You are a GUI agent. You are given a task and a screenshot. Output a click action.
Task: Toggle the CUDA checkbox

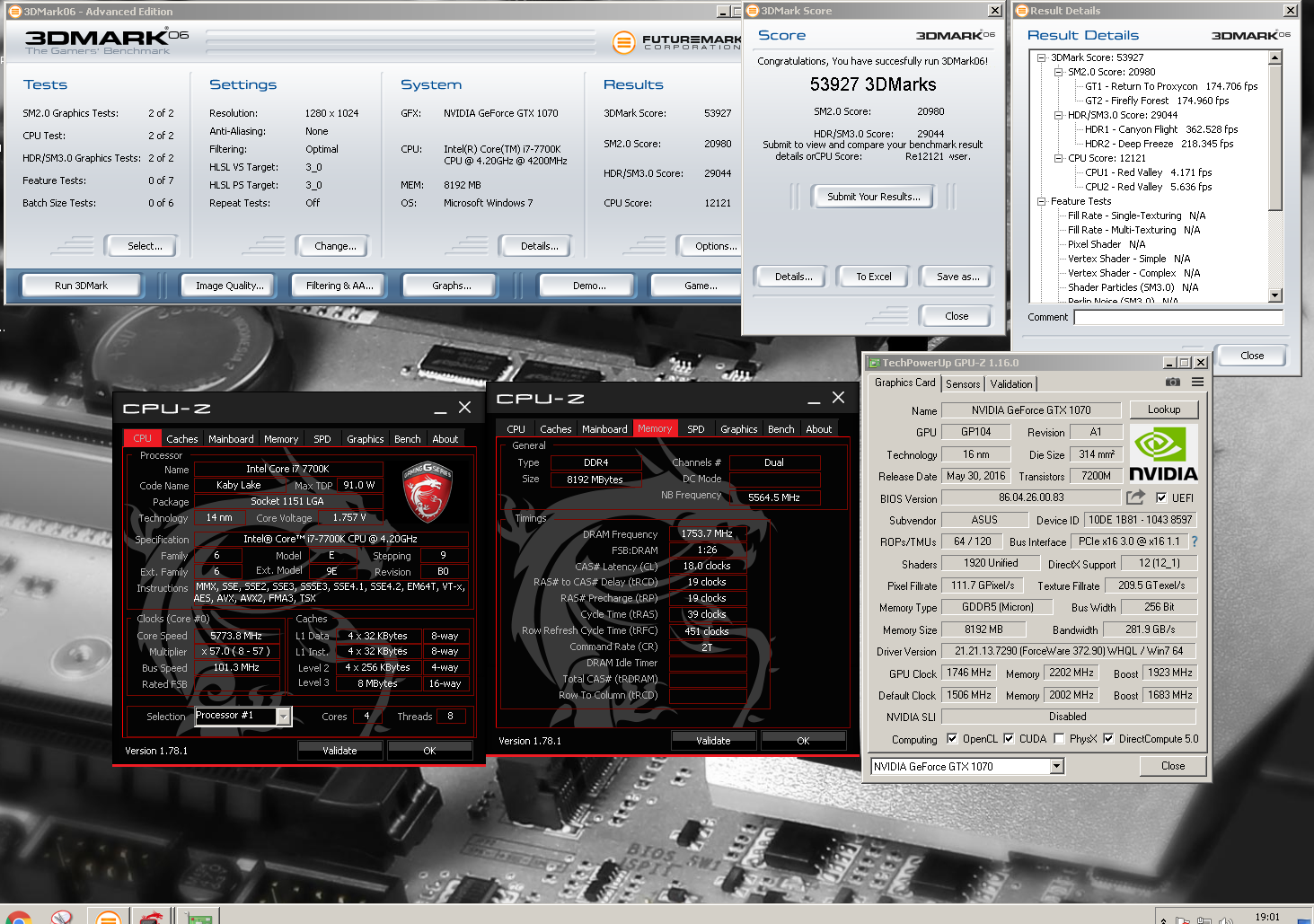(1009, 739)
